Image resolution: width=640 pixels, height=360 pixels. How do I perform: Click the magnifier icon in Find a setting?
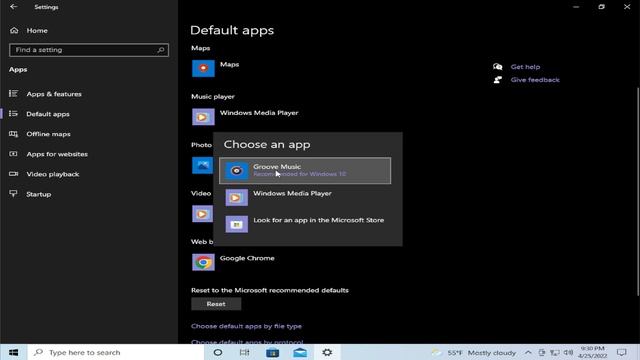161,50
